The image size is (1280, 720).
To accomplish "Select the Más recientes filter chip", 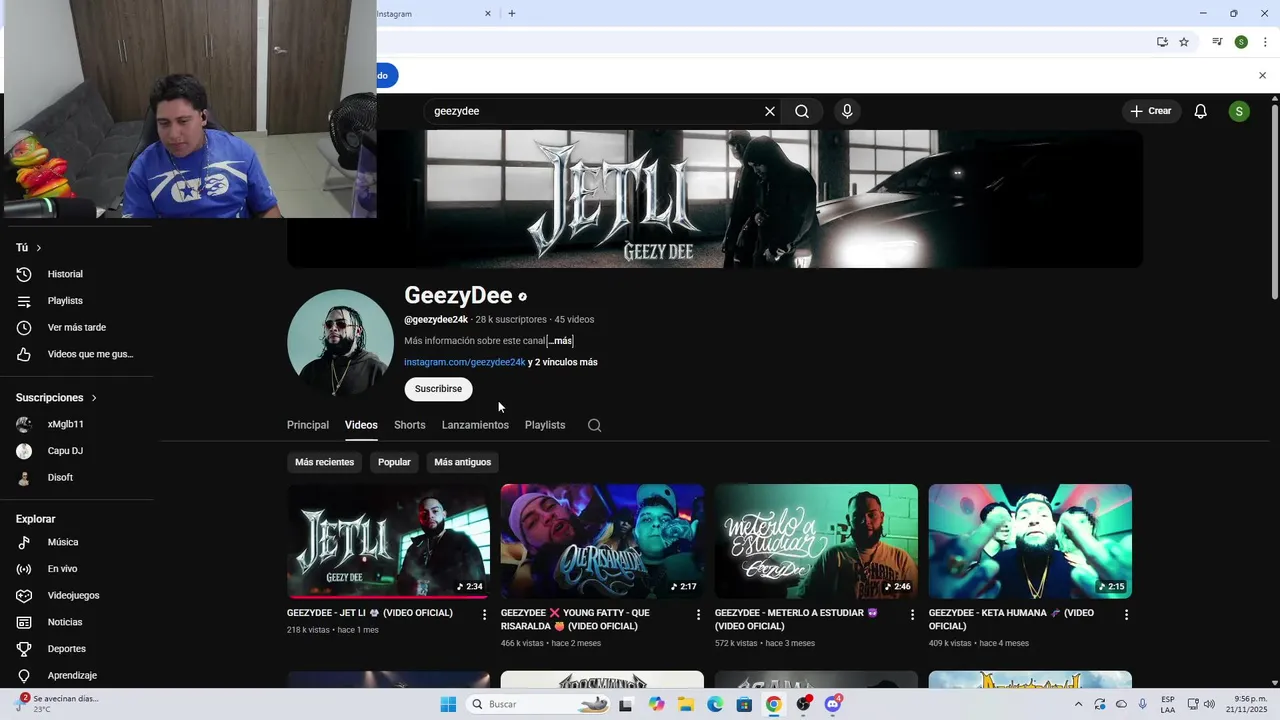I will point(324,462).
